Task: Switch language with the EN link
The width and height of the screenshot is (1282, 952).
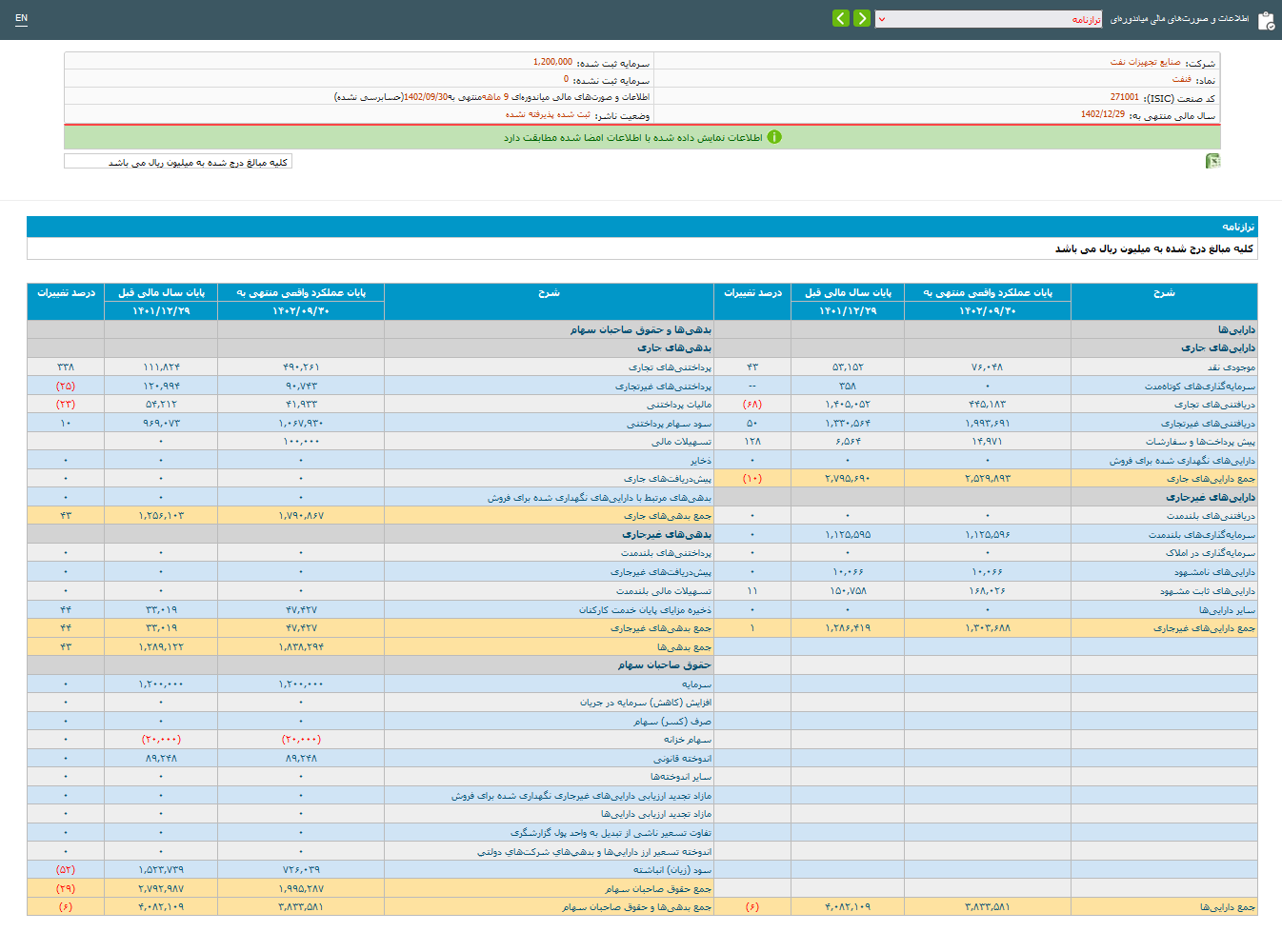Action: (x=22, y=18)
